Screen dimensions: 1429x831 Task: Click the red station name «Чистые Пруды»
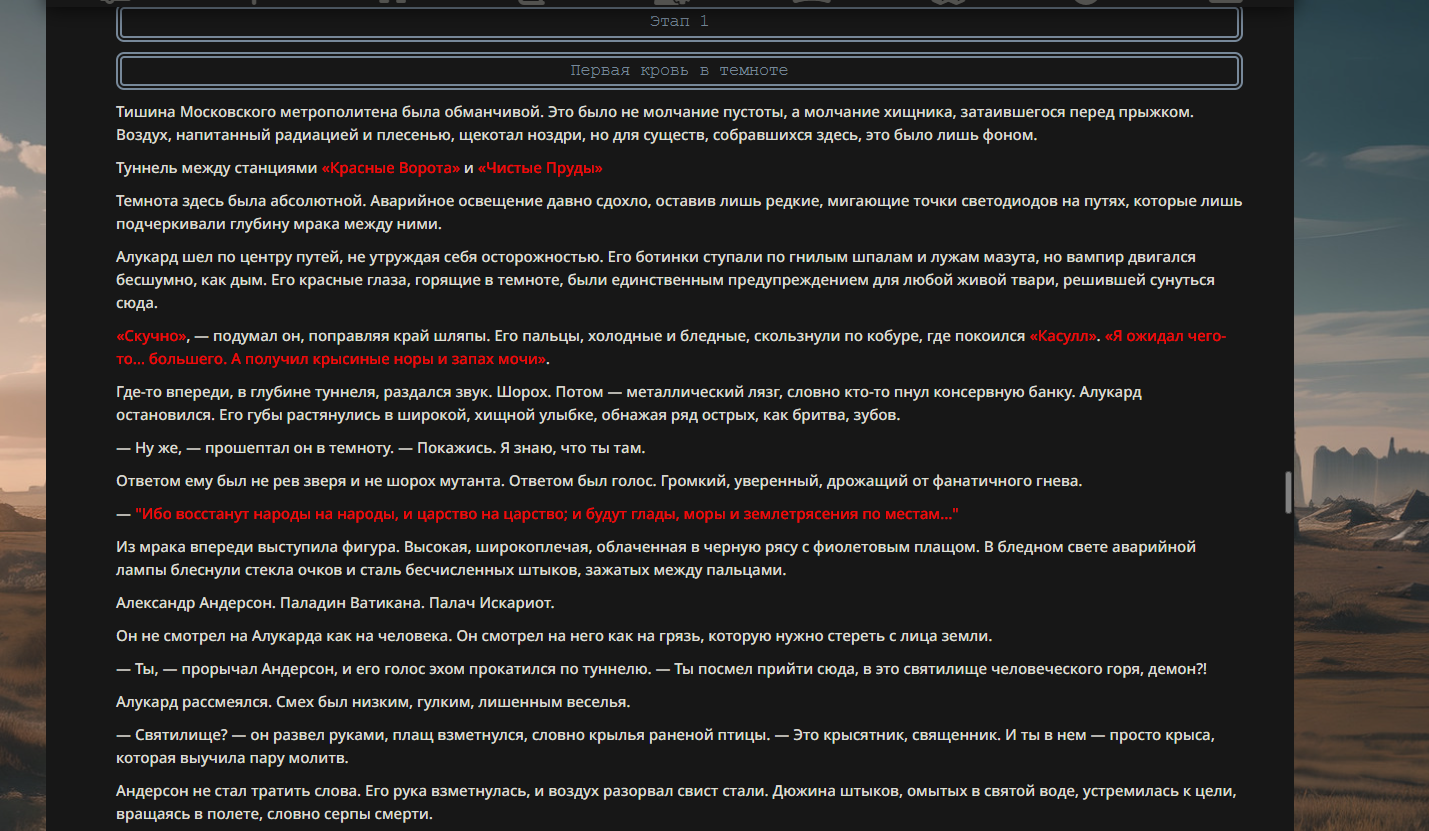(x=540, y=168)
